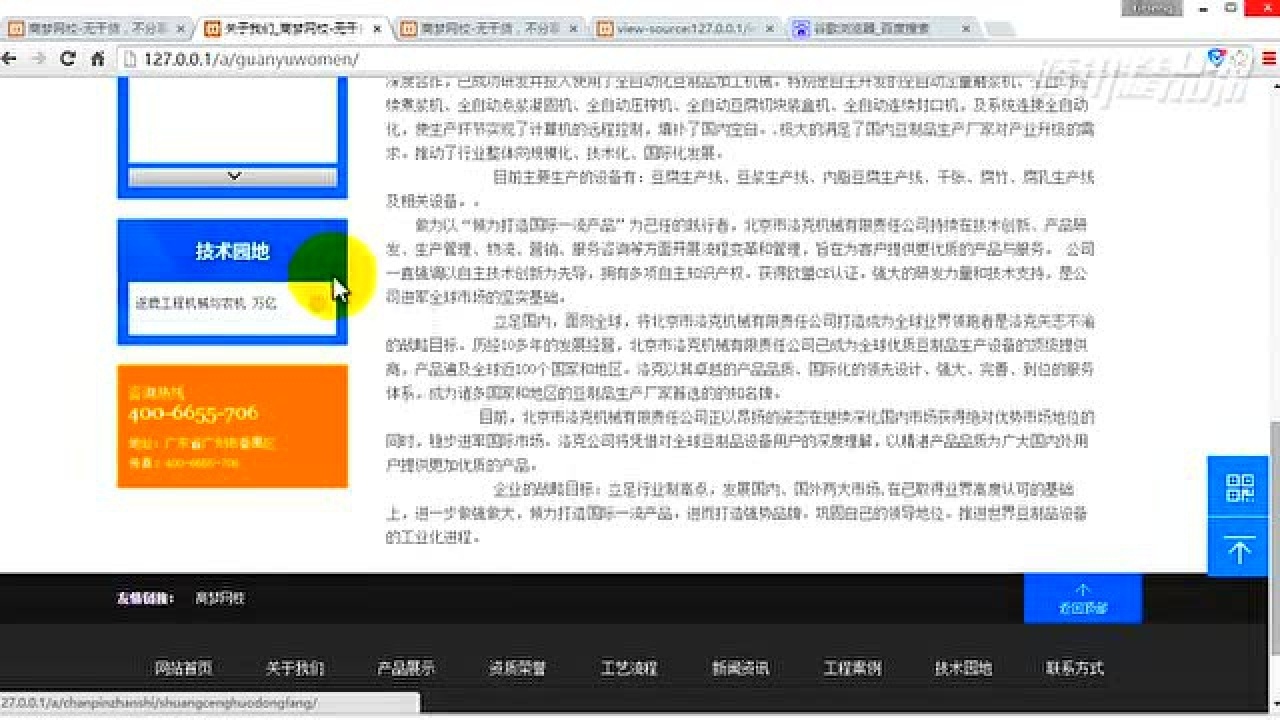
Task: Close the 谷歌浏览器_百度搜索 tab
Action: (966, 29)
